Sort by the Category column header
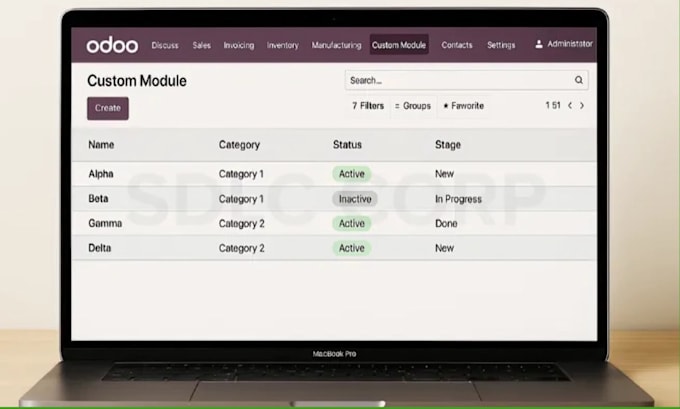This screenshot has width=680, height=409. (239, 145)
